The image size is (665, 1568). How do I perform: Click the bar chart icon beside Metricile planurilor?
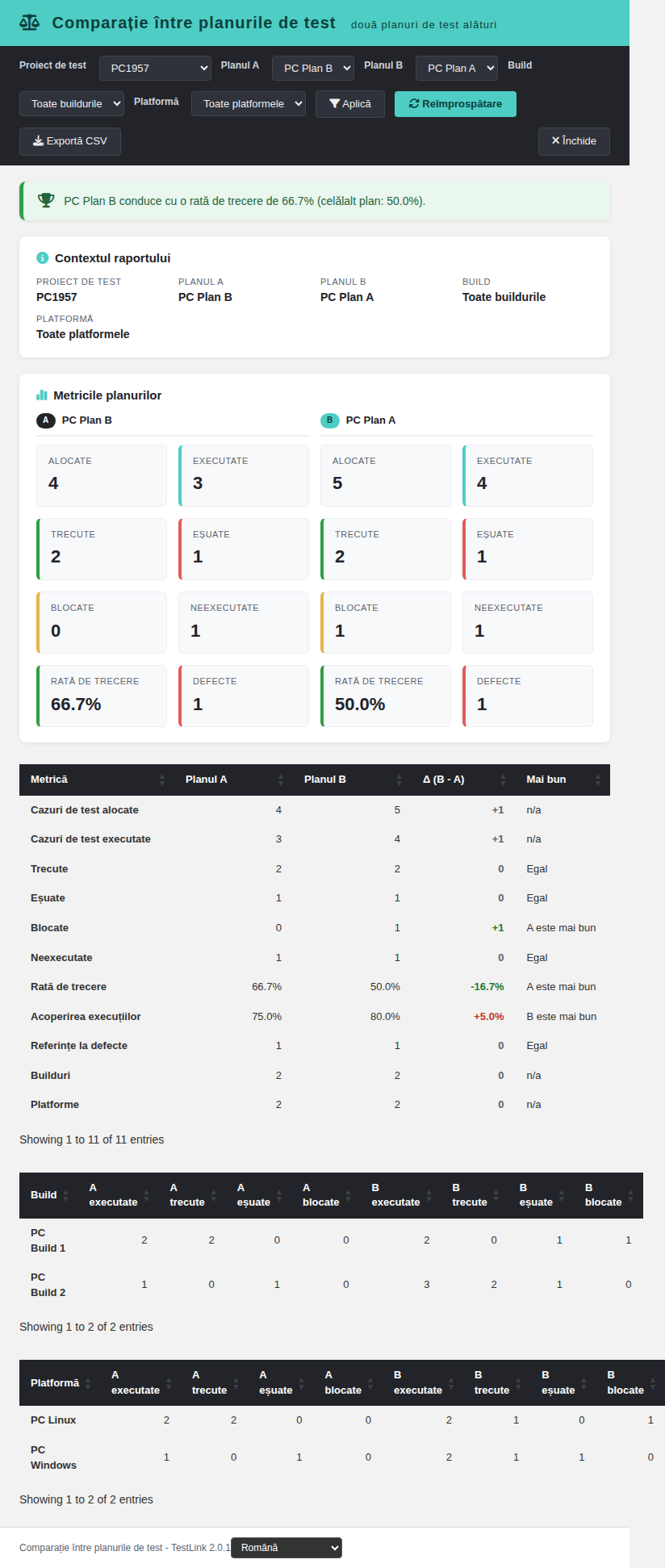coord(42,395)
